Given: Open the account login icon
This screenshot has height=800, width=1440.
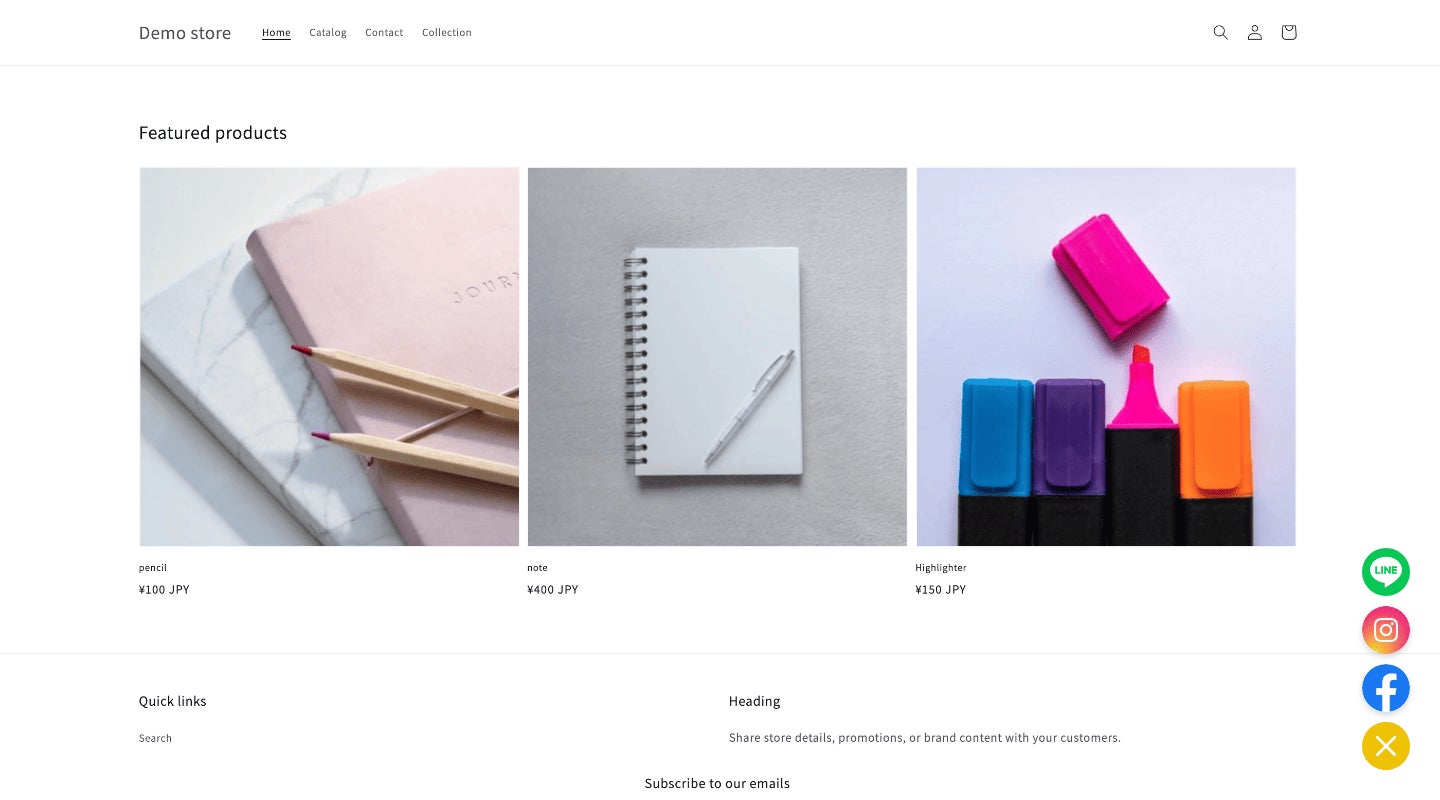Looking at the screenshot, I should [x=1254, y=32].
